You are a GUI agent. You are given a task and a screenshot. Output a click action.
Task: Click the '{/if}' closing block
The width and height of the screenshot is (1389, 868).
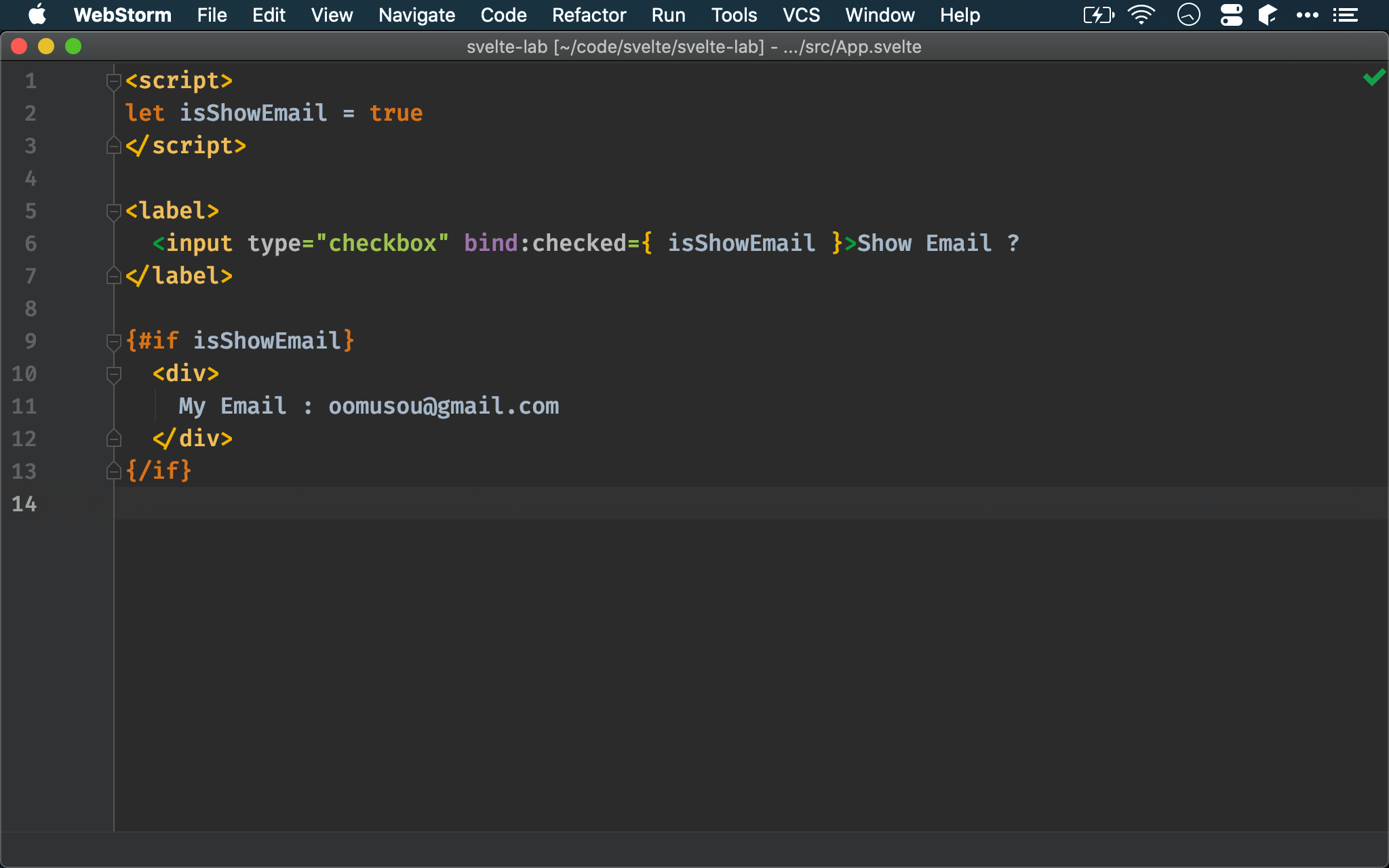pos(159,471)
